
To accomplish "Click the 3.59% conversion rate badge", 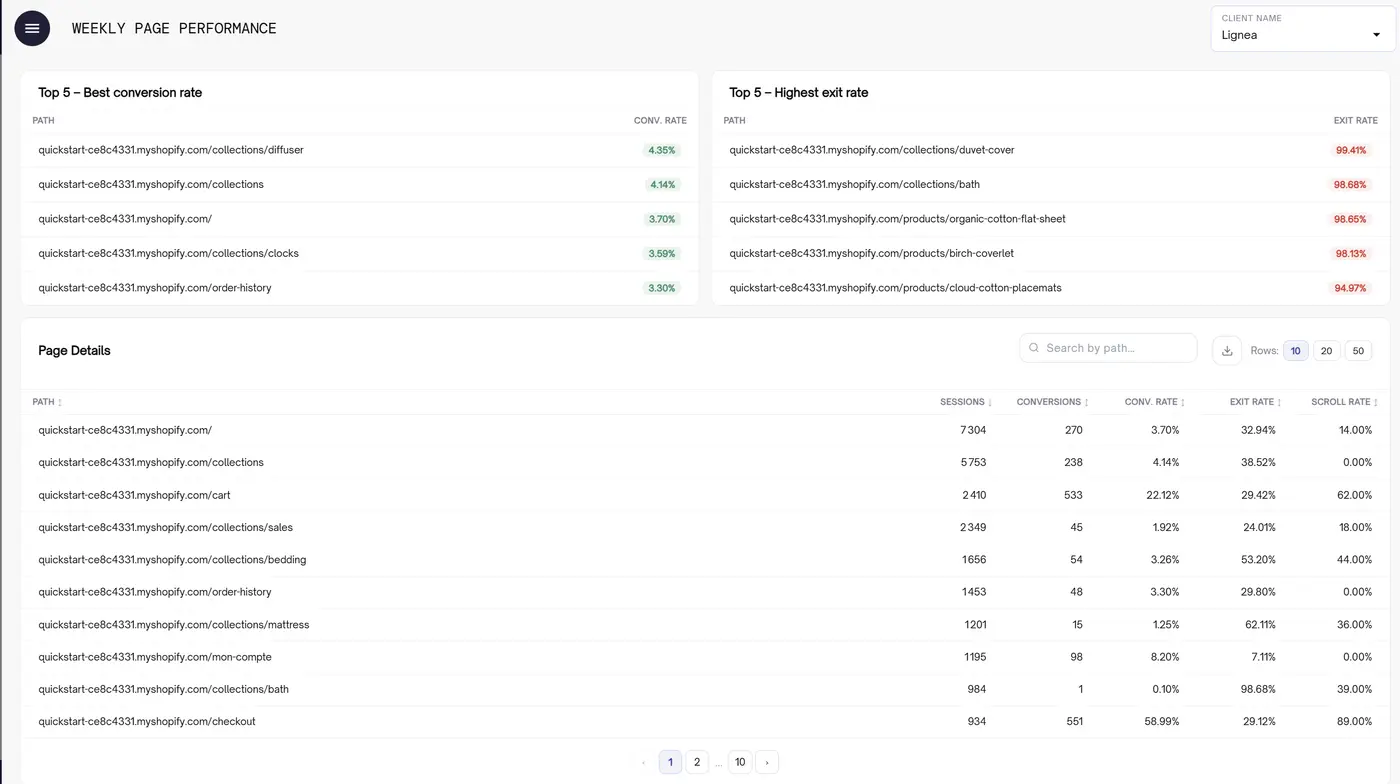I will (662, 254).
